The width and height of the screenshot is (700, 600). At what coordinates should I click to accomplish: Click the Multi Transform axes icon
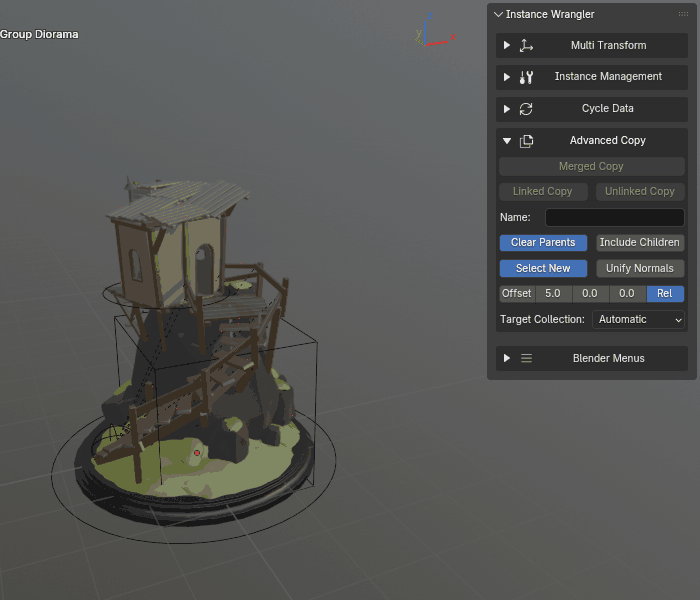tap(526, 46)
